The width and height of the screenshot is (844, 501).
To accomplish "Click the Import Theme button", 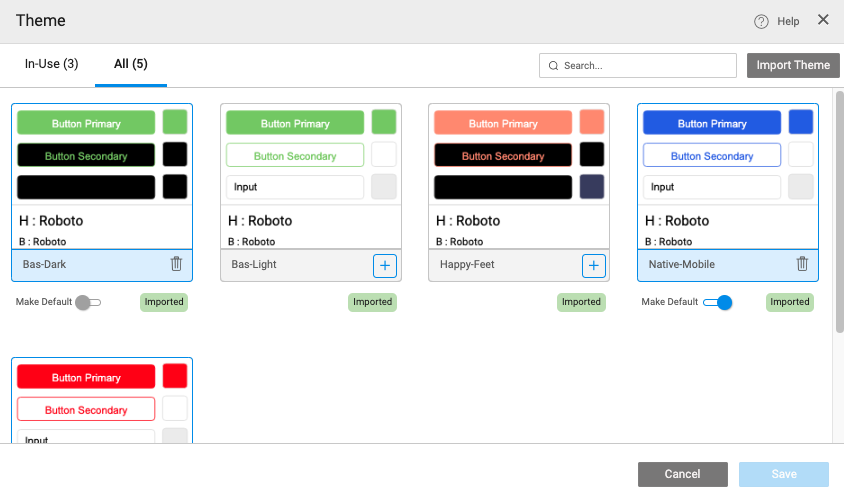I will pyautogui.click(x=793, y=65).
